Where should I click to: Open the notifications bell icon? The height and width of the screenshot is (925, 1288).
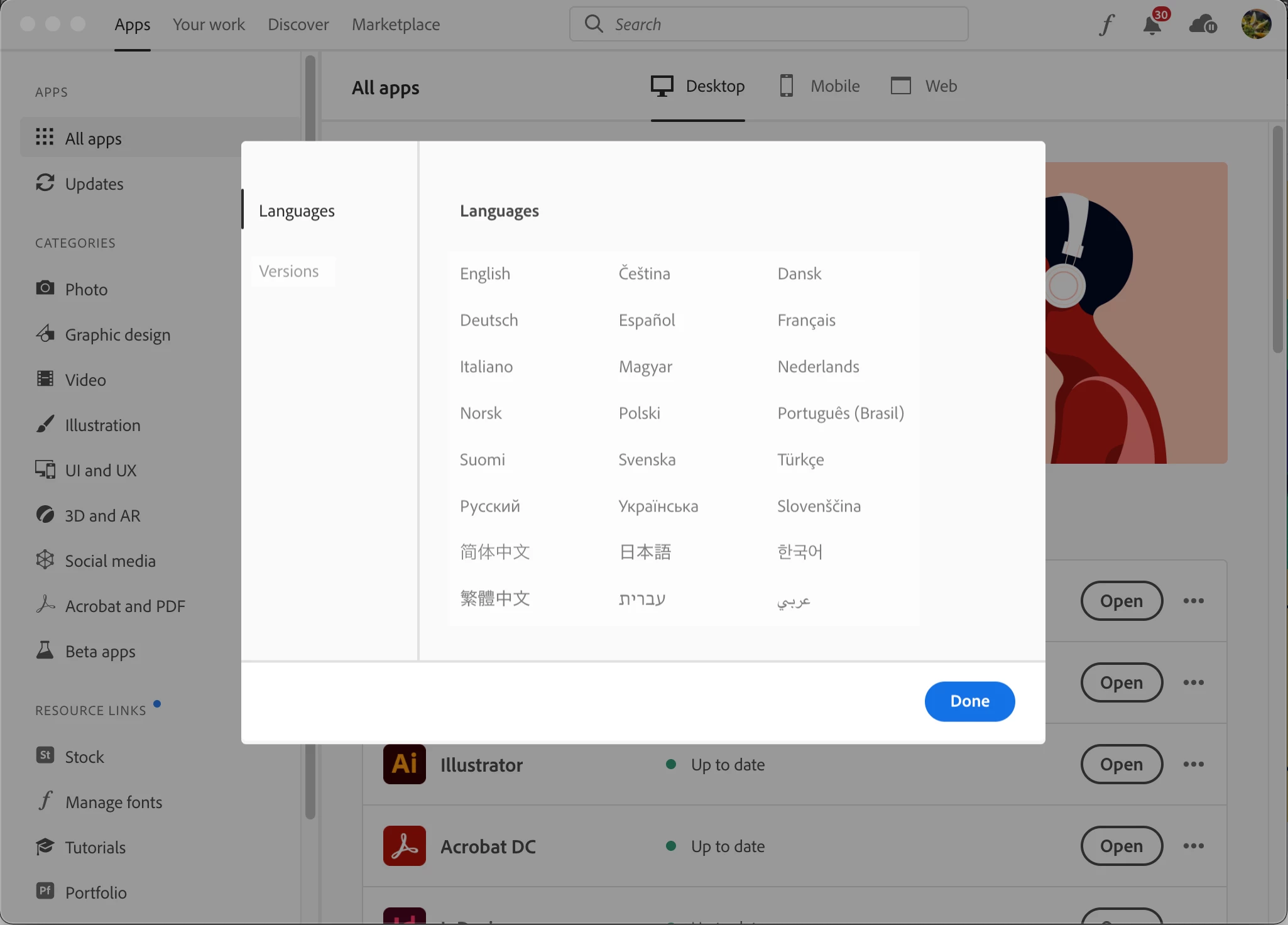[x=1152, y=25]
